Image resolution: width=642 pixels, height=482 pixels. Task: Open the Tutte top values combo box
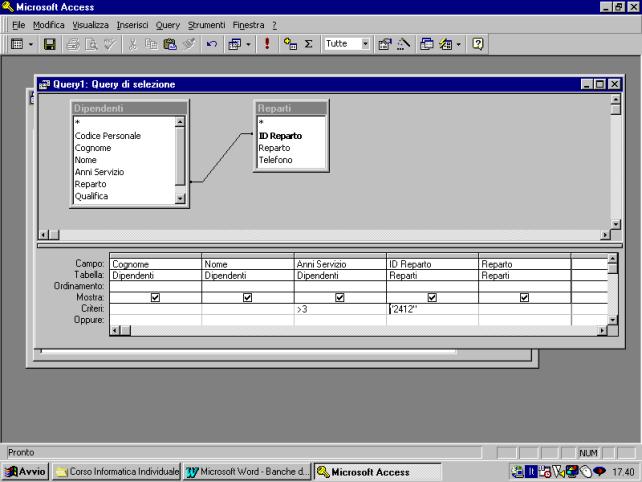pos(365,44)
